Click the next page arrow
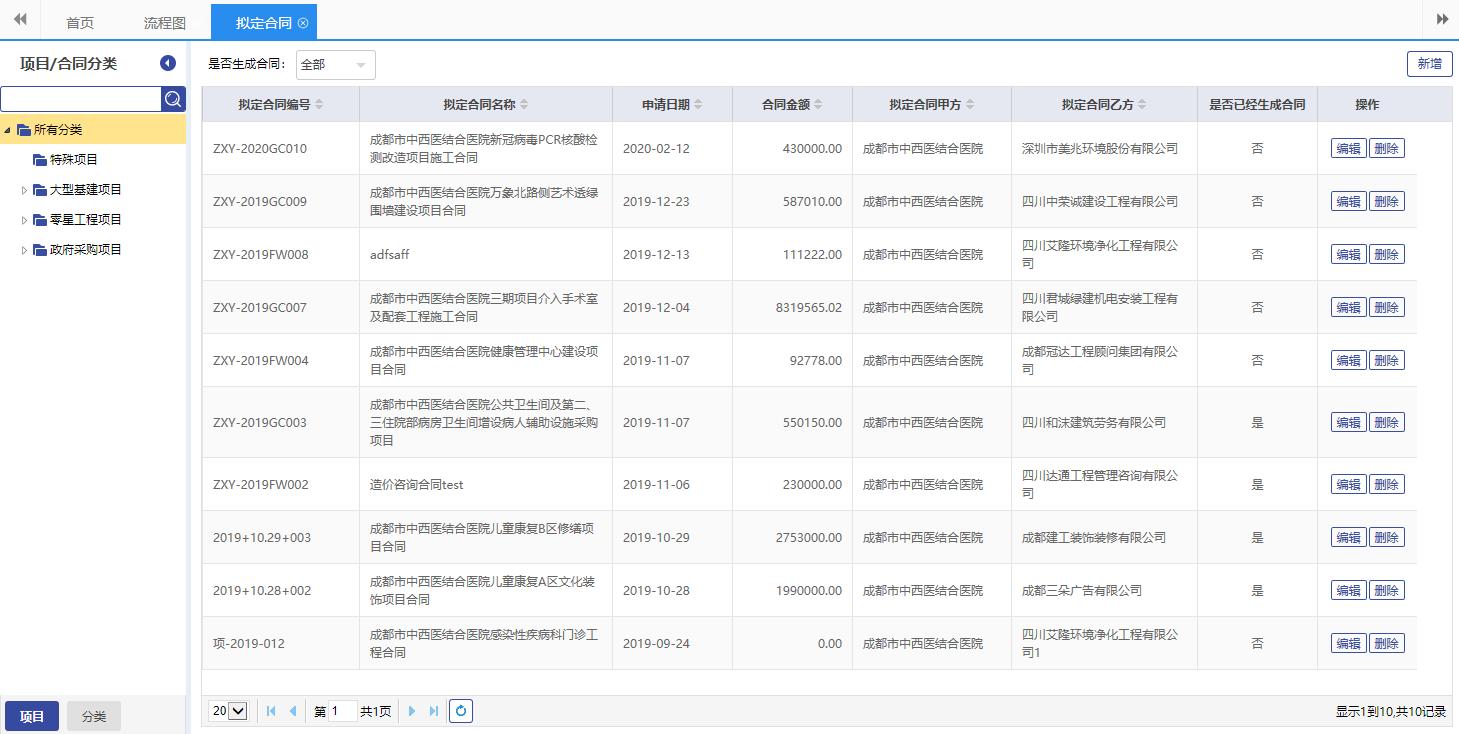Image resolution: width=1459 pixels, height=734 pixels. click(412, 711)
